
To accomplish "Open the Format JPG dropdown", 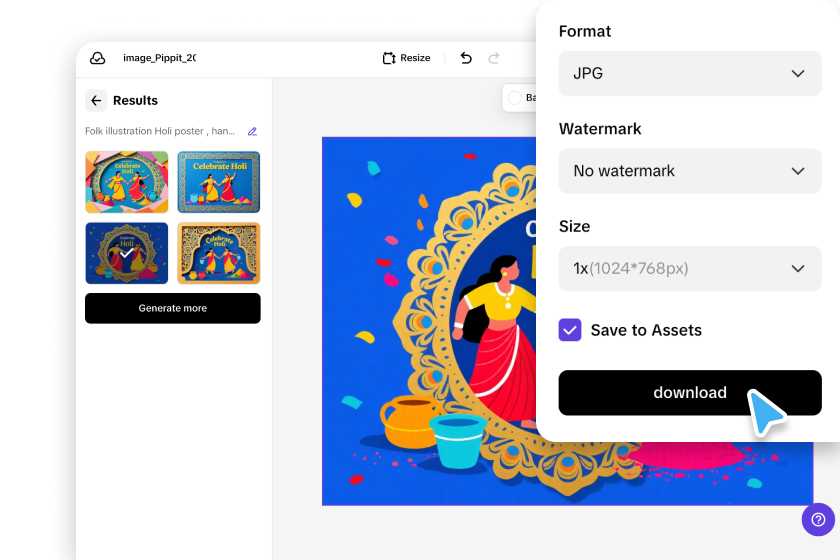I will pyautogui.click(x=690, y=73).
